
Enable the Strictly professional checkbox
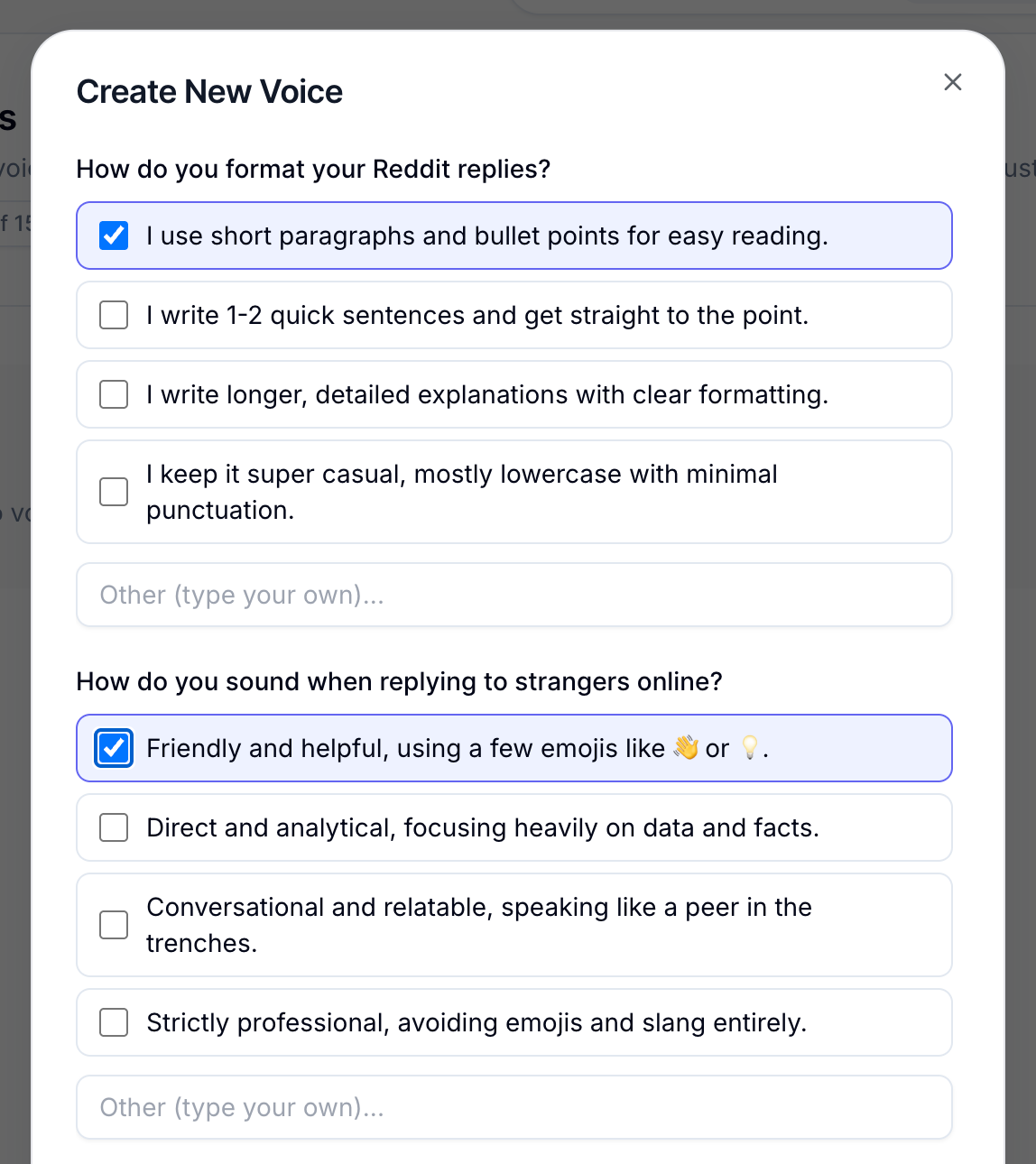(x=114, y=1022)
